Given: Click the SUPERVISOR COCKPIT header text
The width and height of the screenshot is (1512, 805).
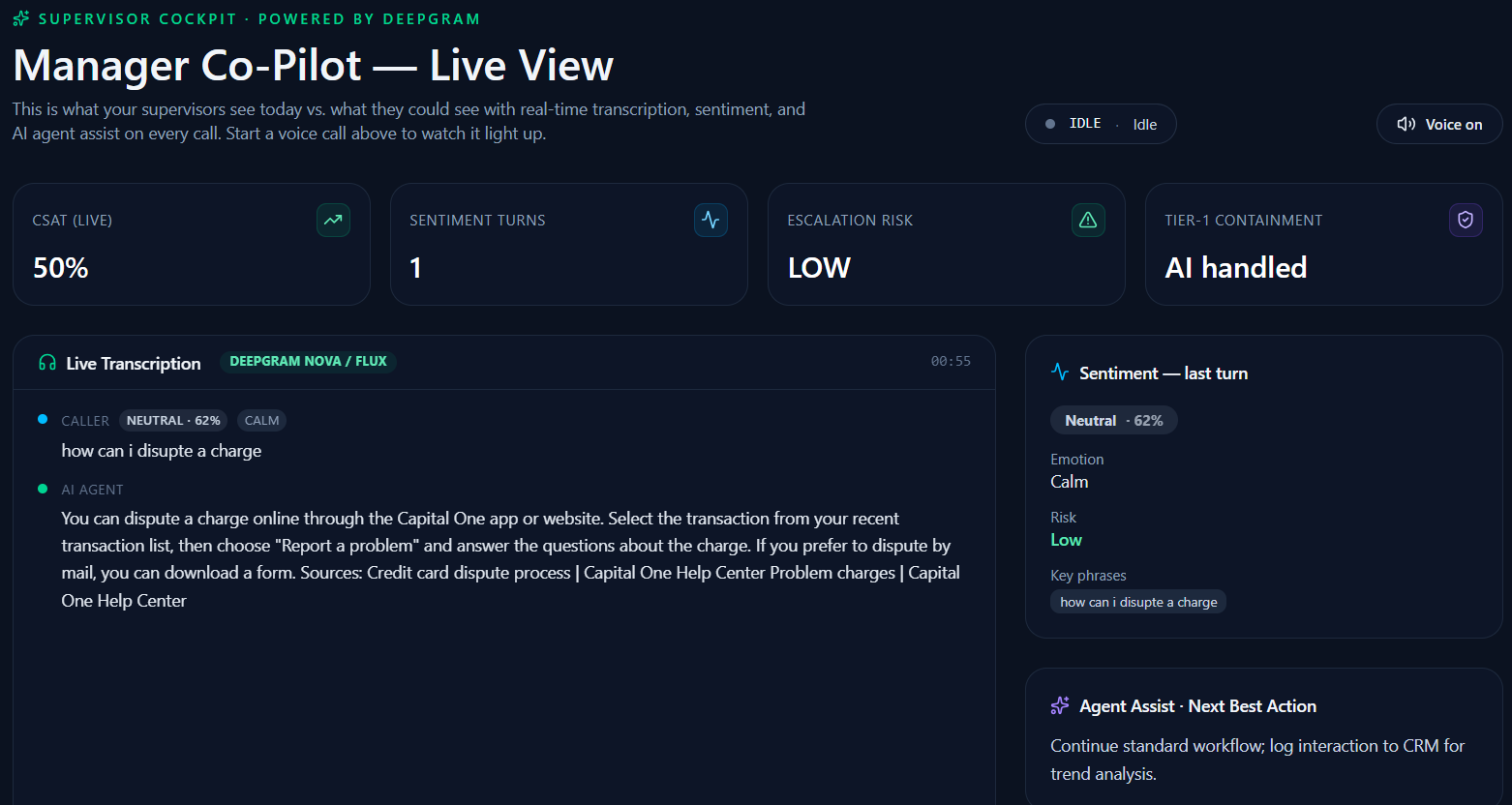Looking at the screenshot, I should [137, 19].
